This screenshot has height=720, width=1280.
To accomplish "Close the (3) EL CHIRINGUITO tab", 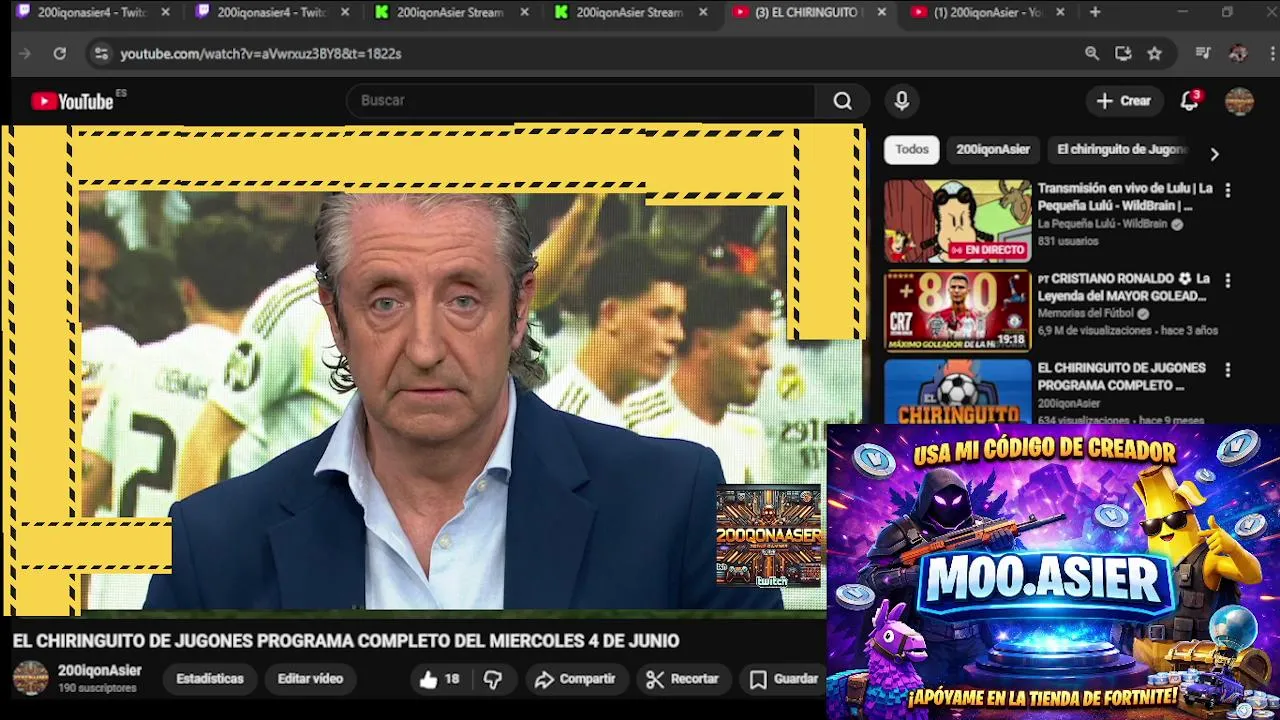I will (881, 12).
